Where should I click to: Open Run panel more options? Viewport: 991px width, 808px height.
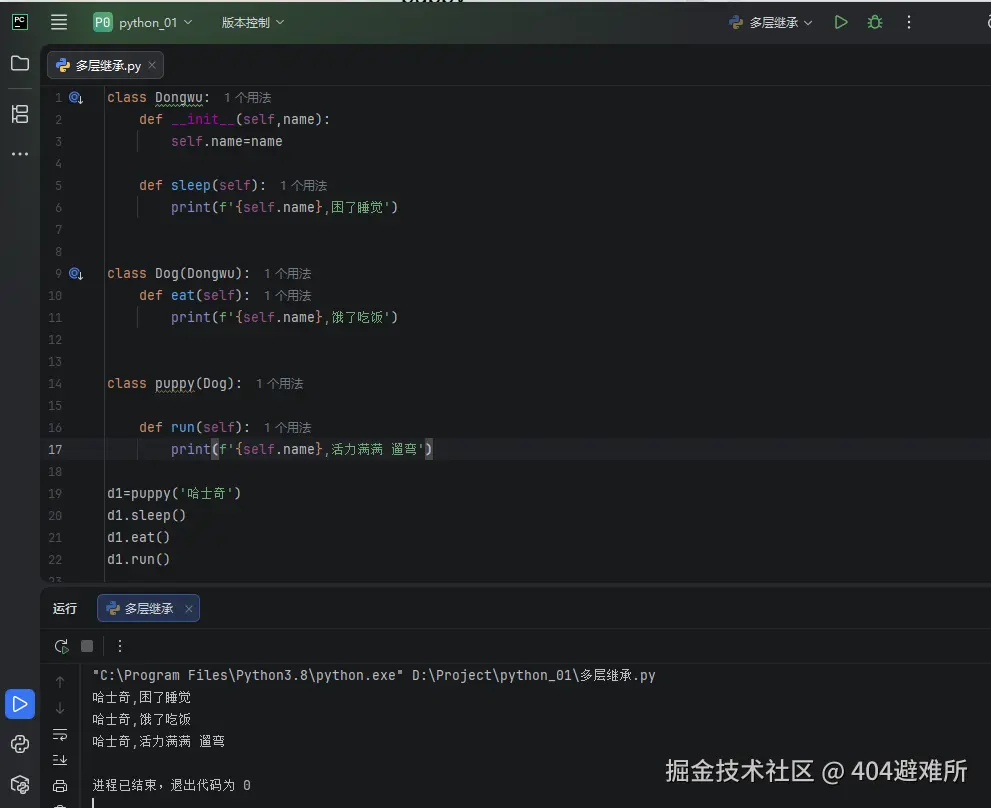point(119,646)
